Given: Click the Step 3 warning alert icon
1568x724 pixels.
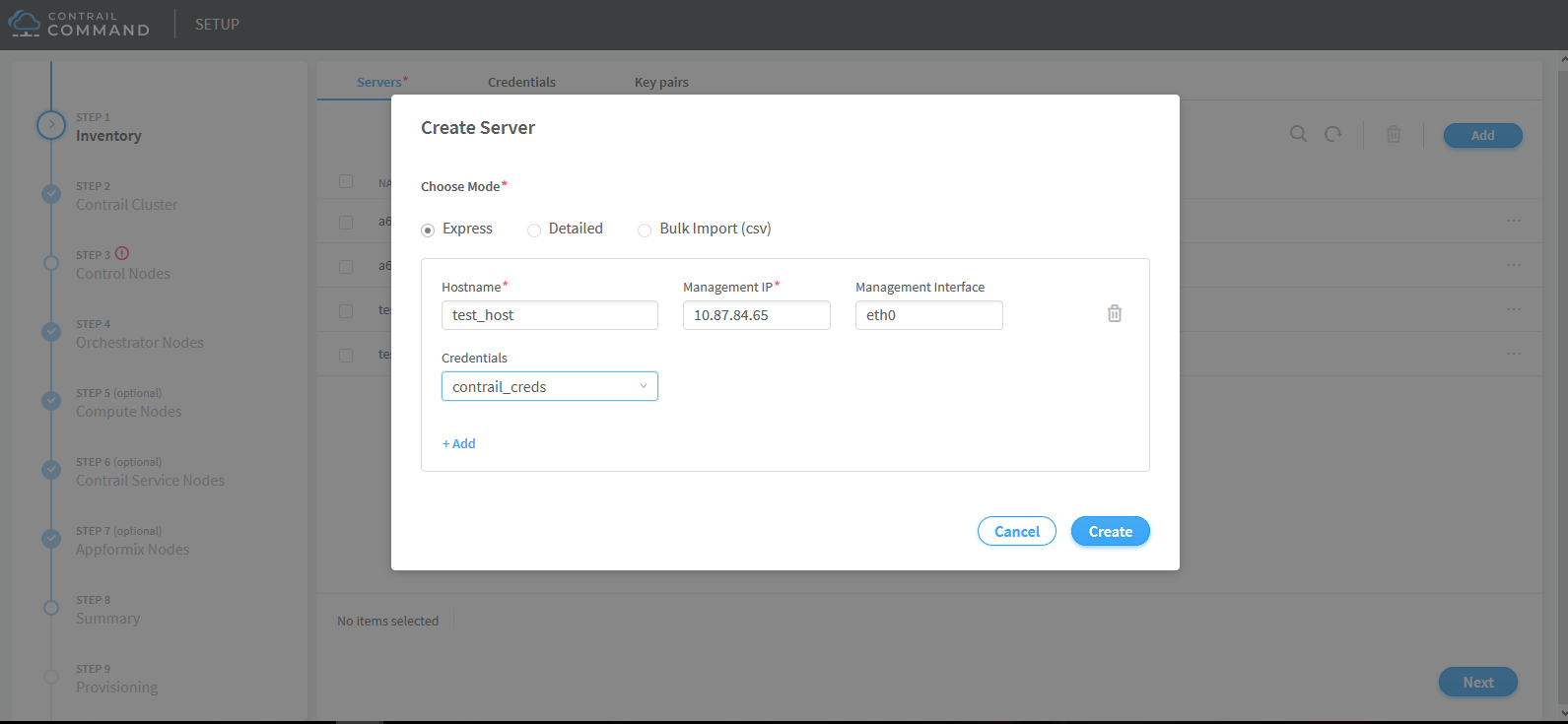Looking at the screenshot, I should (x=122, y=253).
